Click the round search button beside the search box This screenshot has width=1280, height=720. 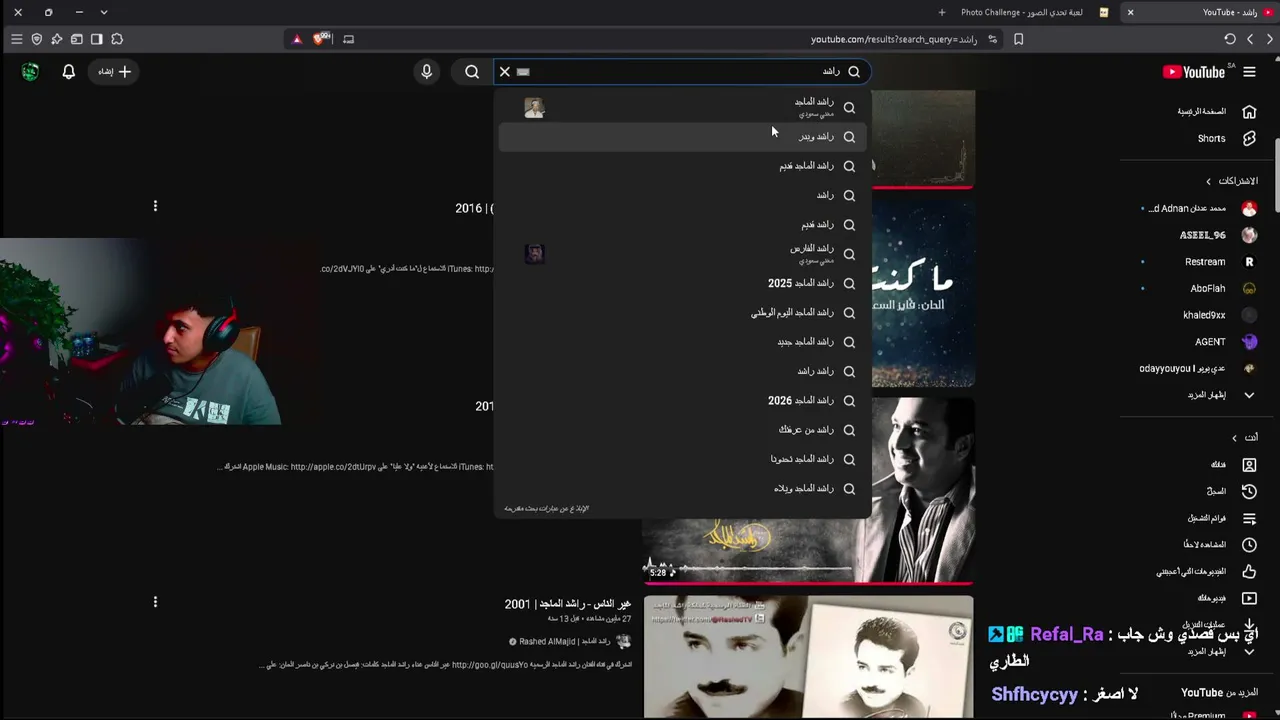[x=472, y=72]
